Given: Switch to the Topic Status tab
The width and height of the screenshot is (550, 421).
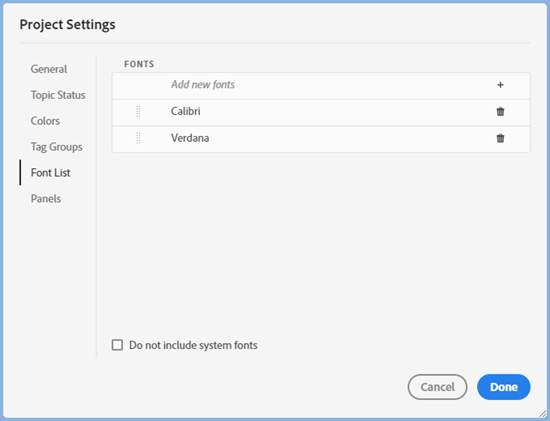Looking at the screenshot, I should click(58, 95).
